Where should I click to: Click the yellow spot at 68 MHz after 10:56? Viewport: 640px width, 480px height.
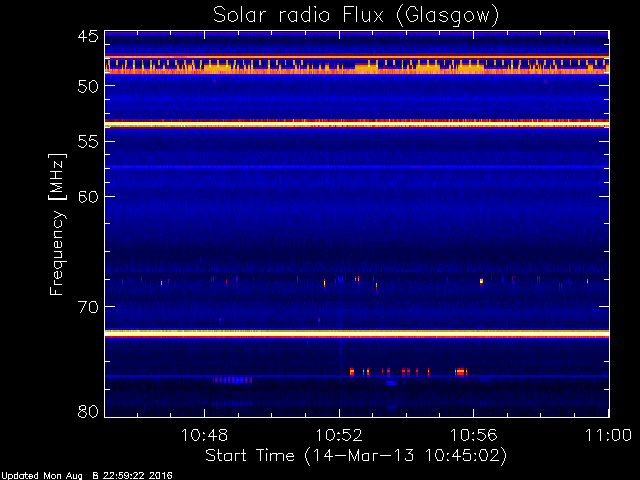481,281
